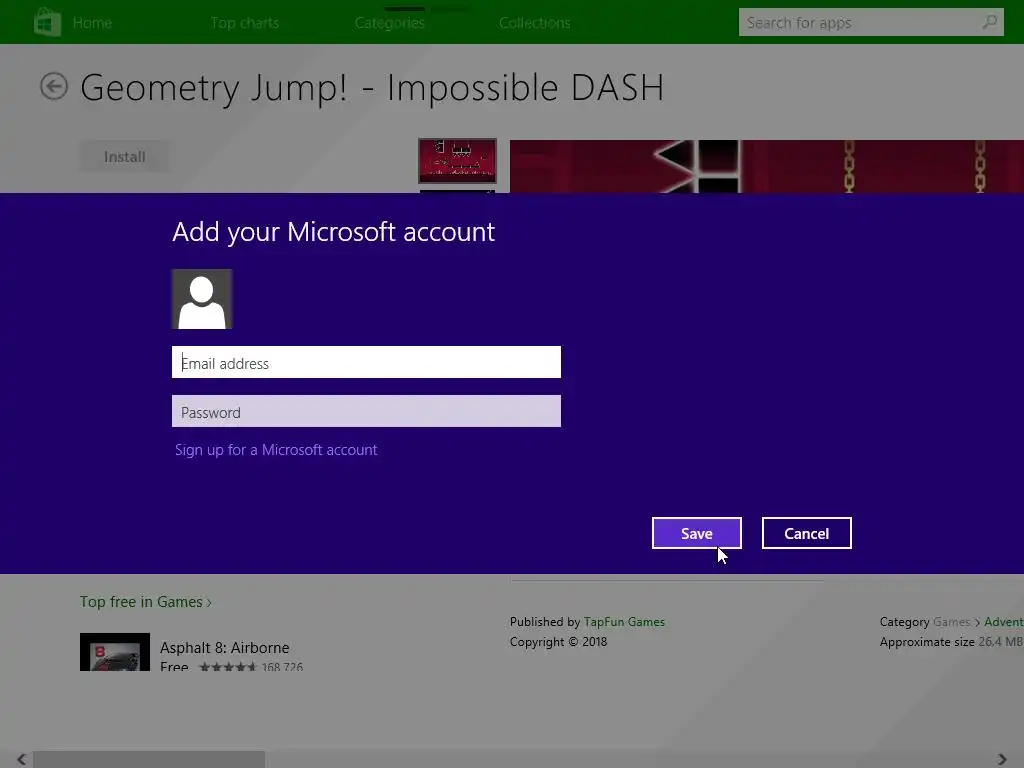Click the user avatar picture
Screen dimensions: 1024x768
pos(202,299)
